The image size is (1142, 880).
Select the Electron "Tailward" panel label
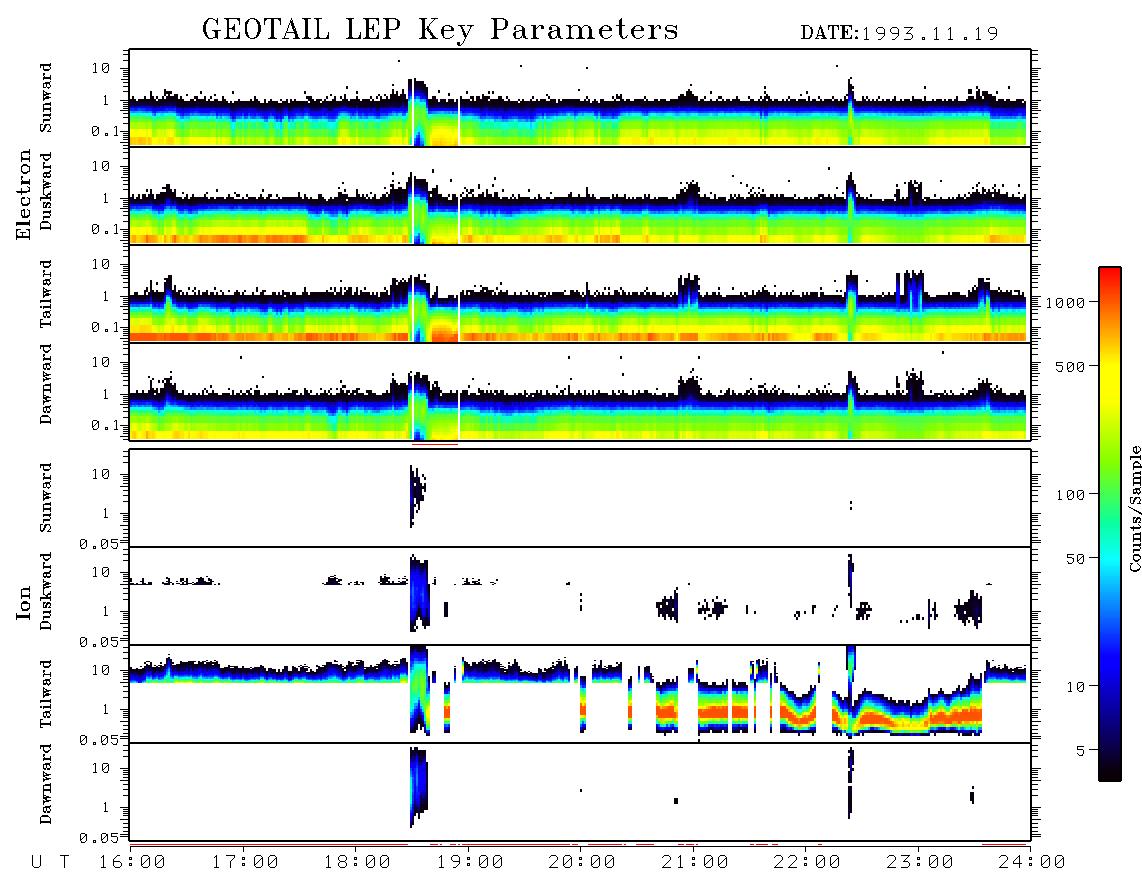coord(46,293)
